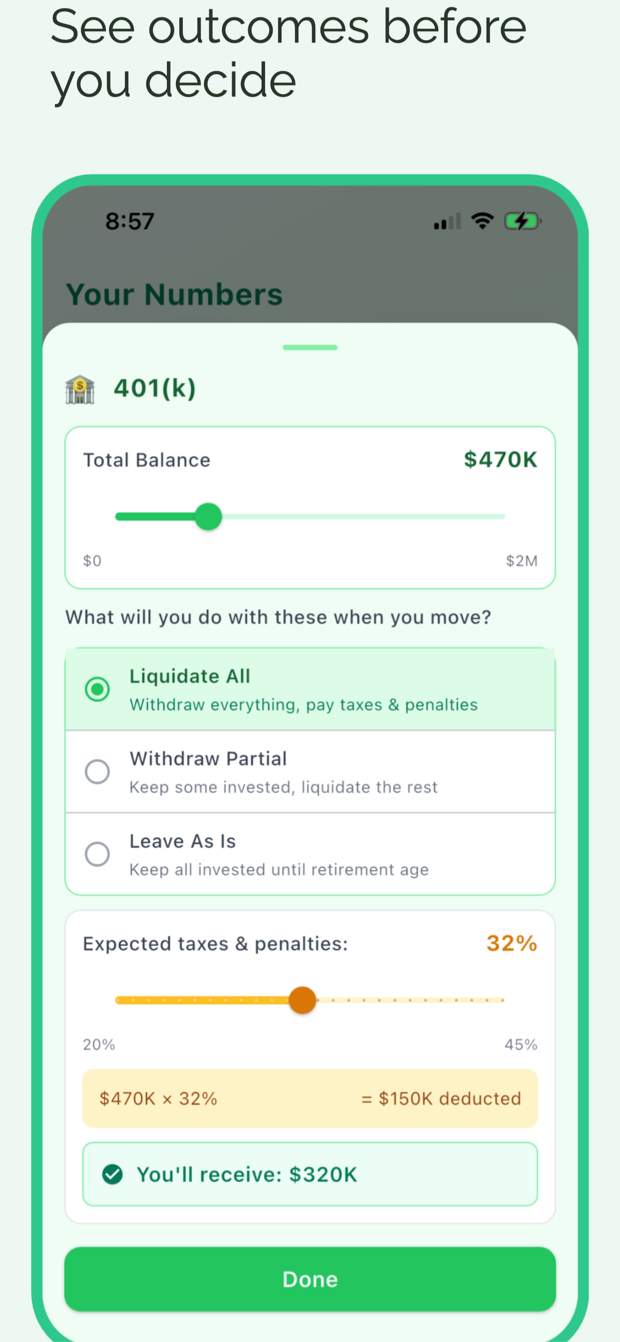Screen dimensions: 620x1342
Task: Open the Your Numbers header
Action: 174,294
